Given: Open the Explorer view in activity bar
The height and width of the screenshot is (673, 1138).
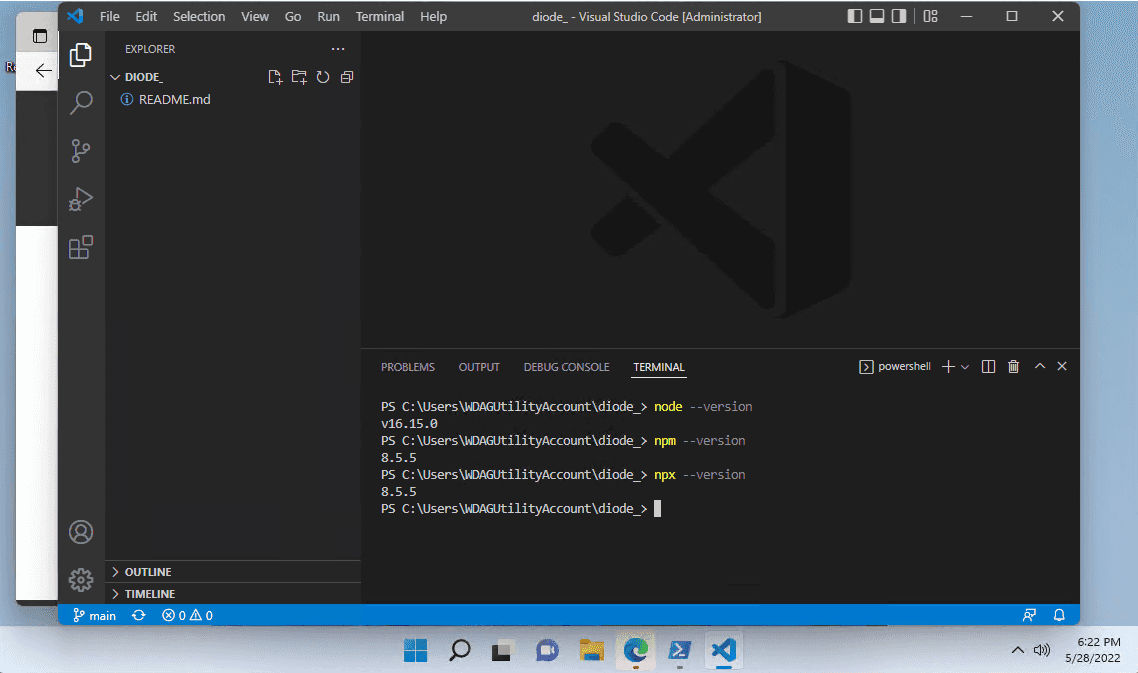Looking at the screenshot, I should tap(81, 55).
